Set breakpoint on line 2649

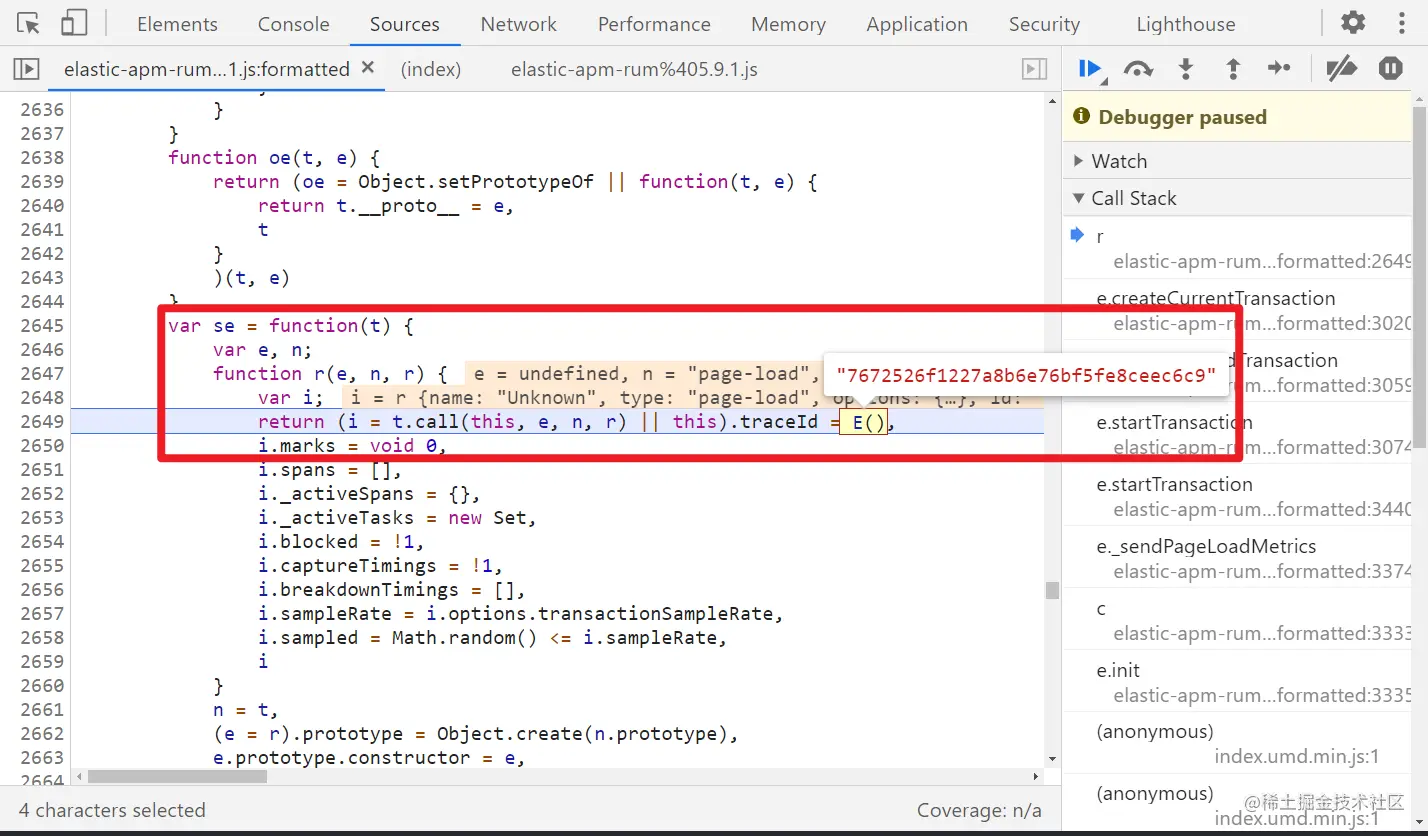[x=41, y=421]
